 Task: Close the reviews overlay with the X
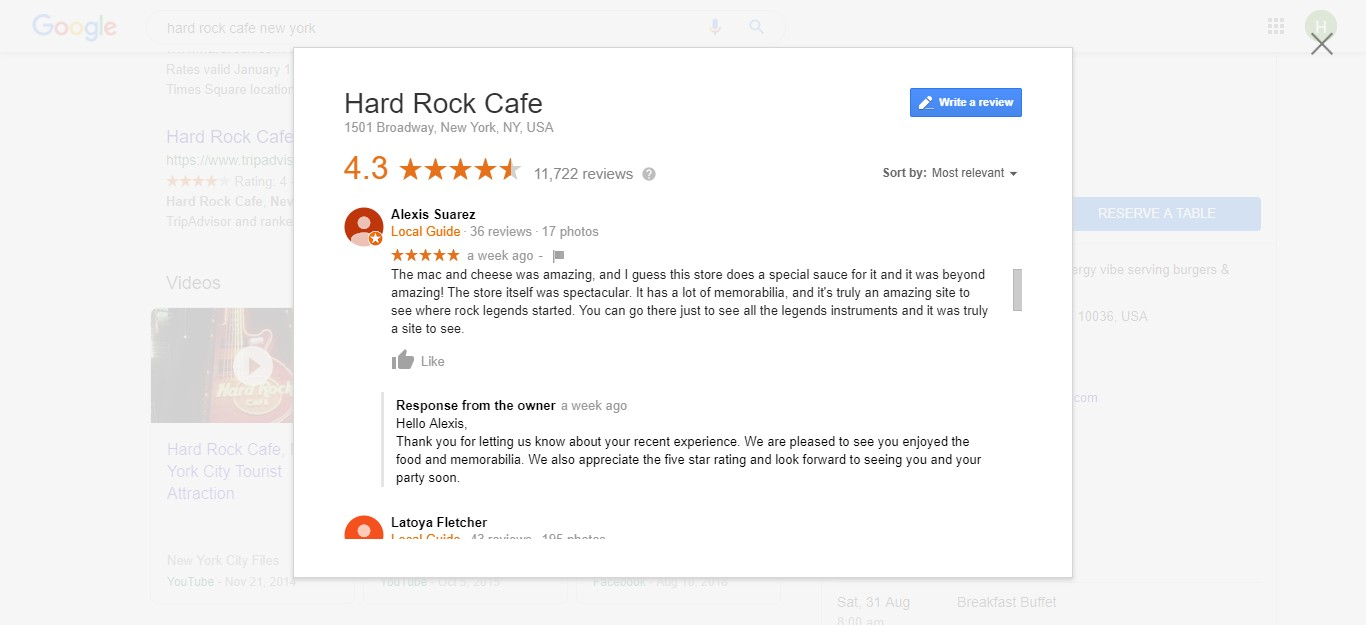(x=1322, y=43)
